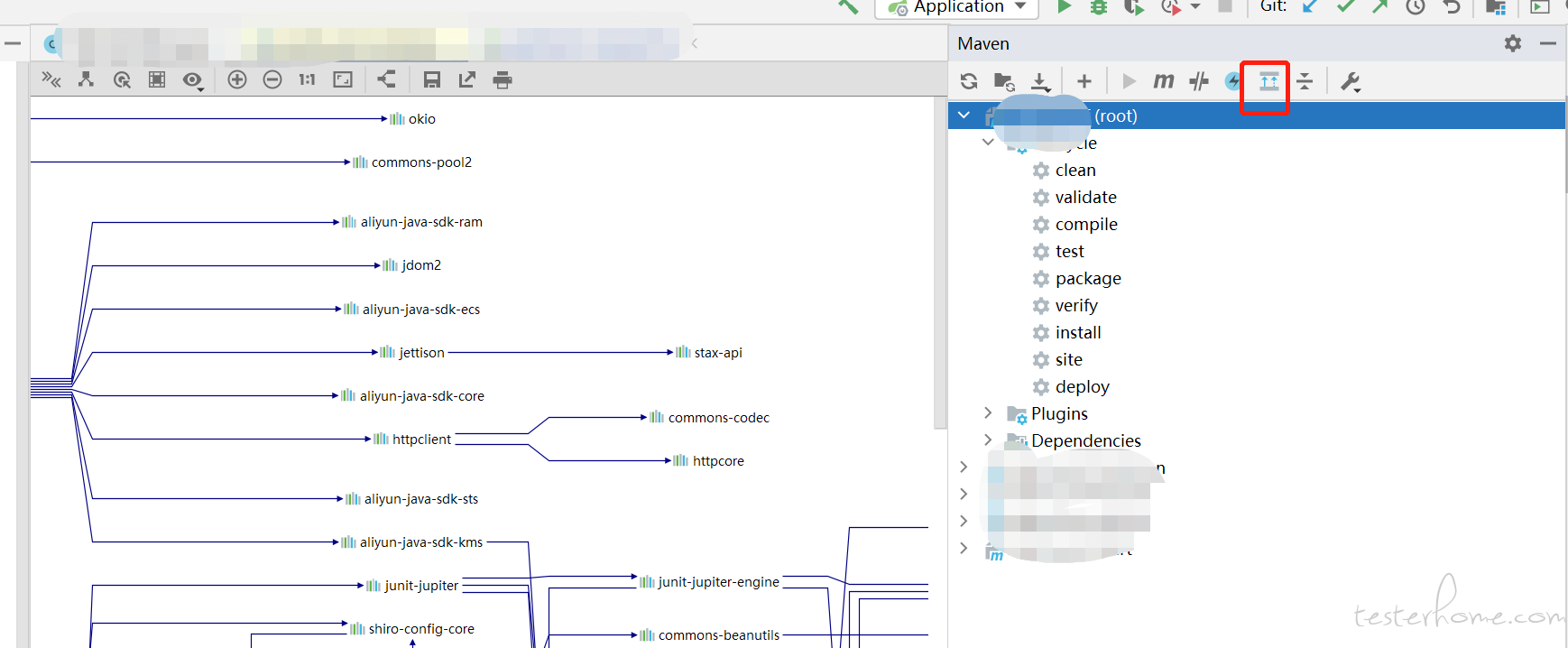Expand the Plugins node

point(988,412)
